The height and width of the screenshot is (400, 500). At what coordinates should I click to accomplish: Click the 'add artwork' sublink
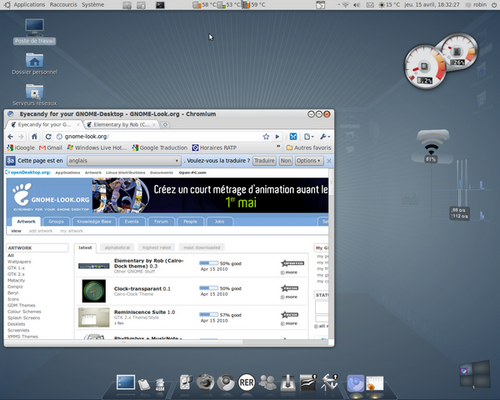point(41,231)
